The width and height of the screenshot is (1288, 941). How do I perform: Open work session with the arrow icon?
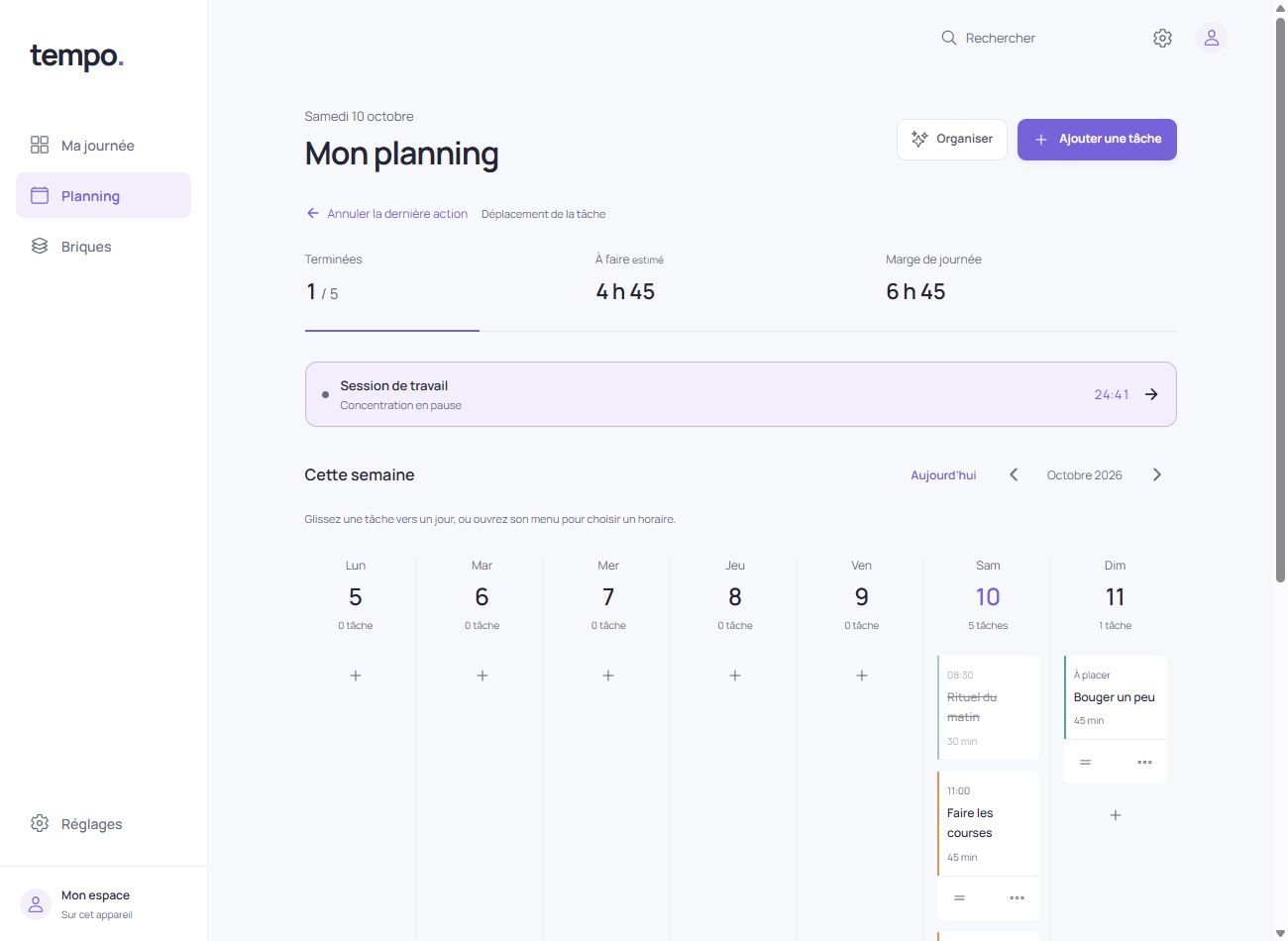click(1151, 394)
